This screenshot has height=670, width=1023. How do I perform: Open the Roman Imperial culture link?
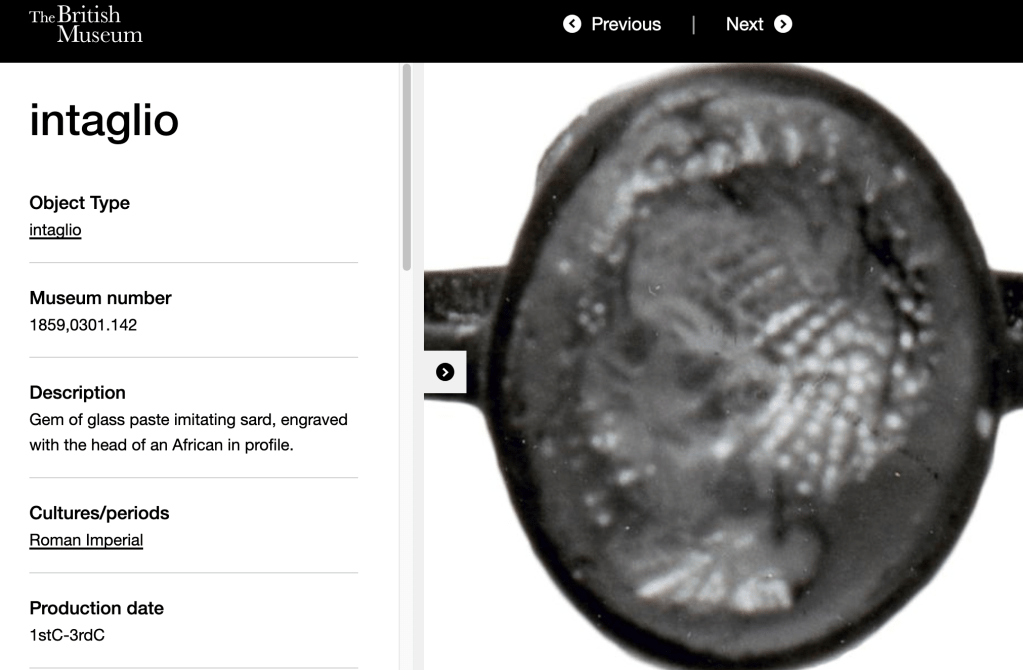86,540
